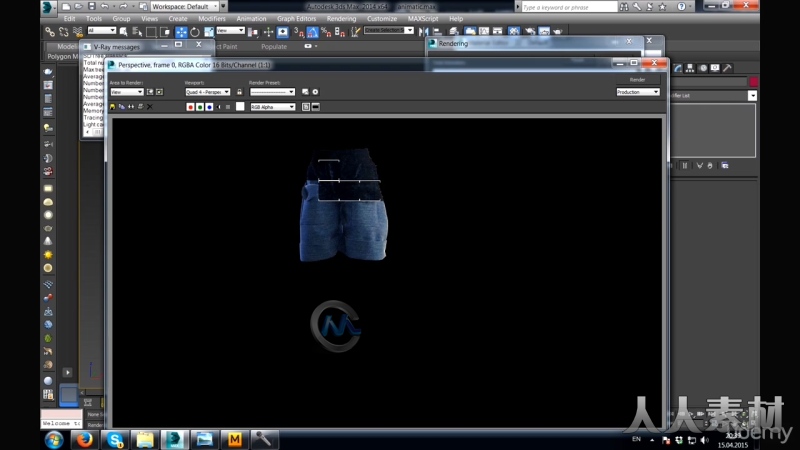This screenshot has width=800, height=450.
Task: Click the Select and Rotate tool
Action: point(195,32)
